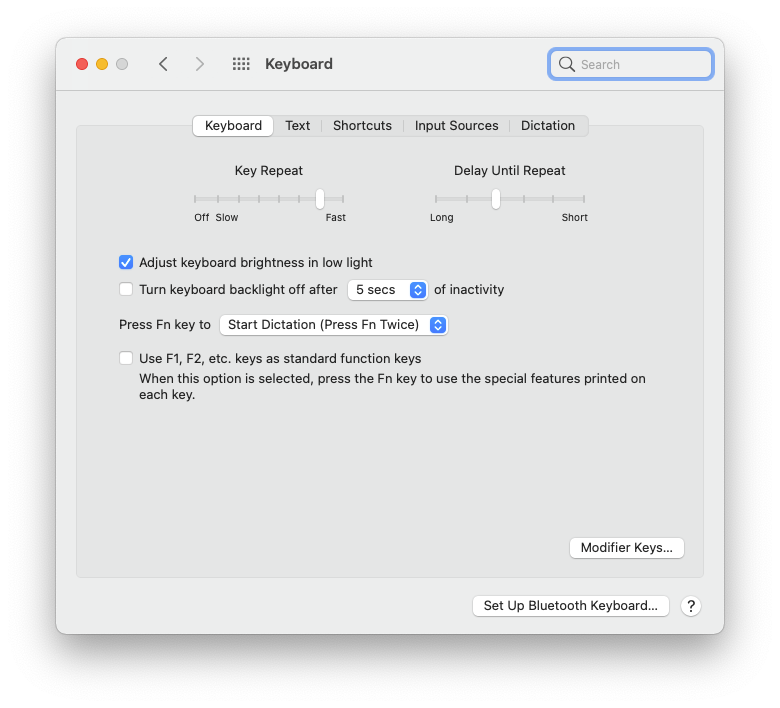Click the Slow label under Key Repeat
Screen dimensions: 780x708
tap(227, 217)
